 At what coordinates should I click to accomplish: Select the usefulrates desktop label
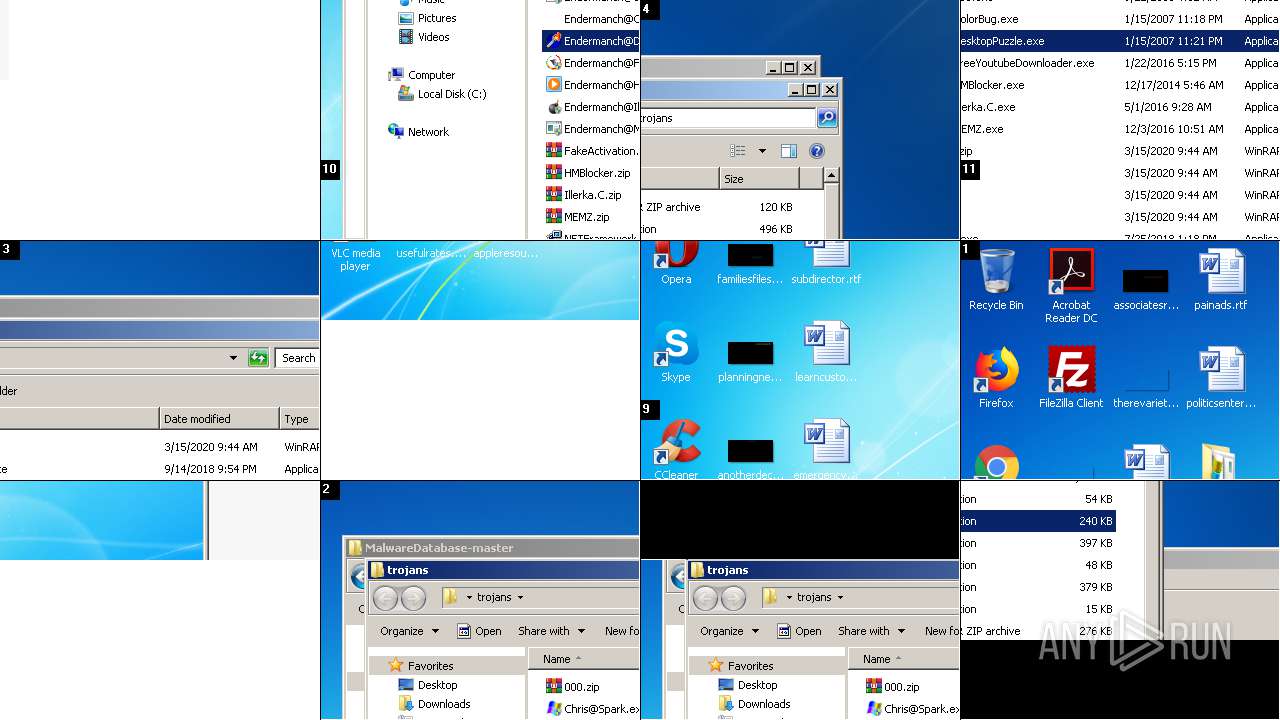click(x=430, y=254)
